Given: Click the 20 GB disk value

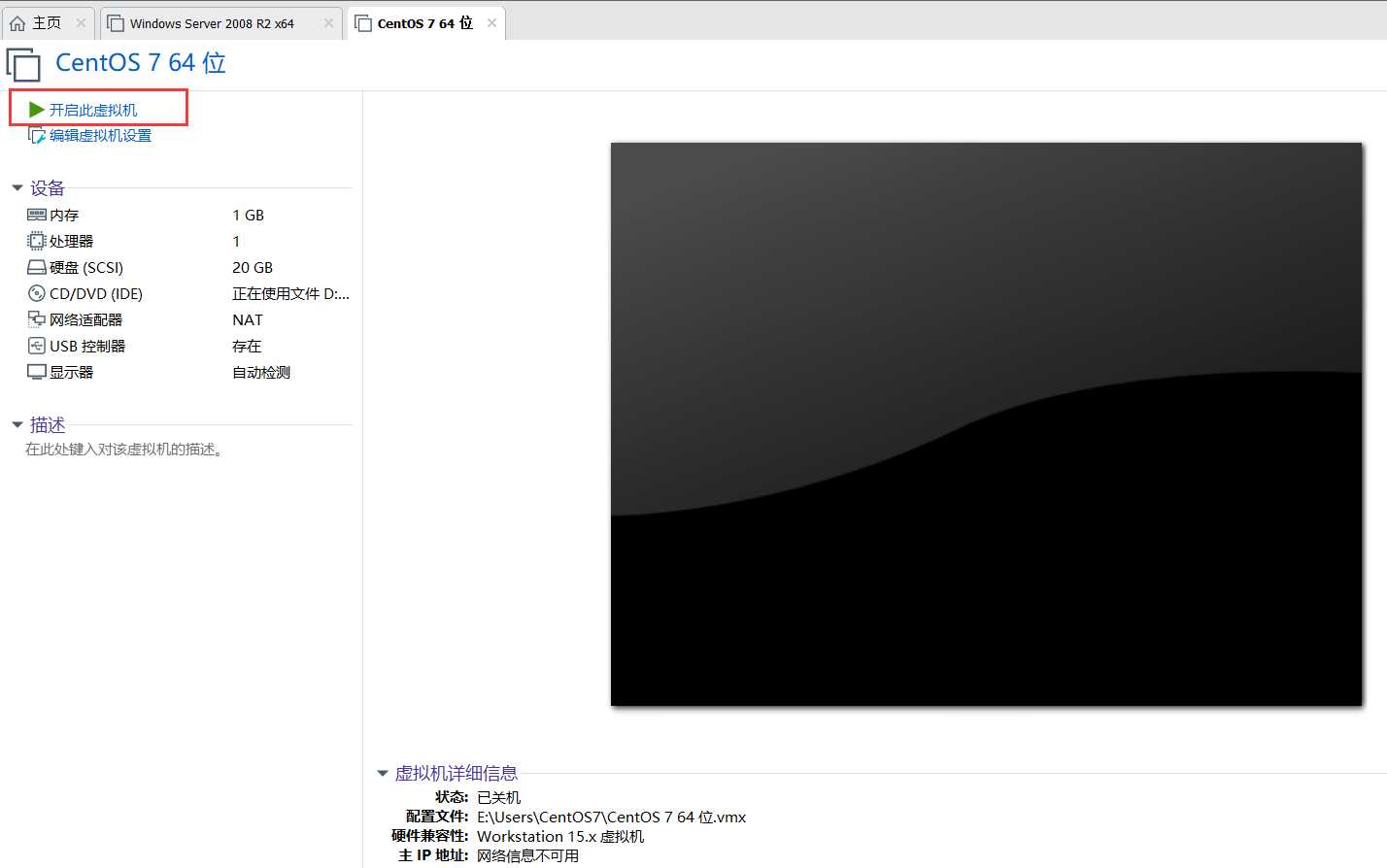Looking at the screenshot, I should pos(253,267).
